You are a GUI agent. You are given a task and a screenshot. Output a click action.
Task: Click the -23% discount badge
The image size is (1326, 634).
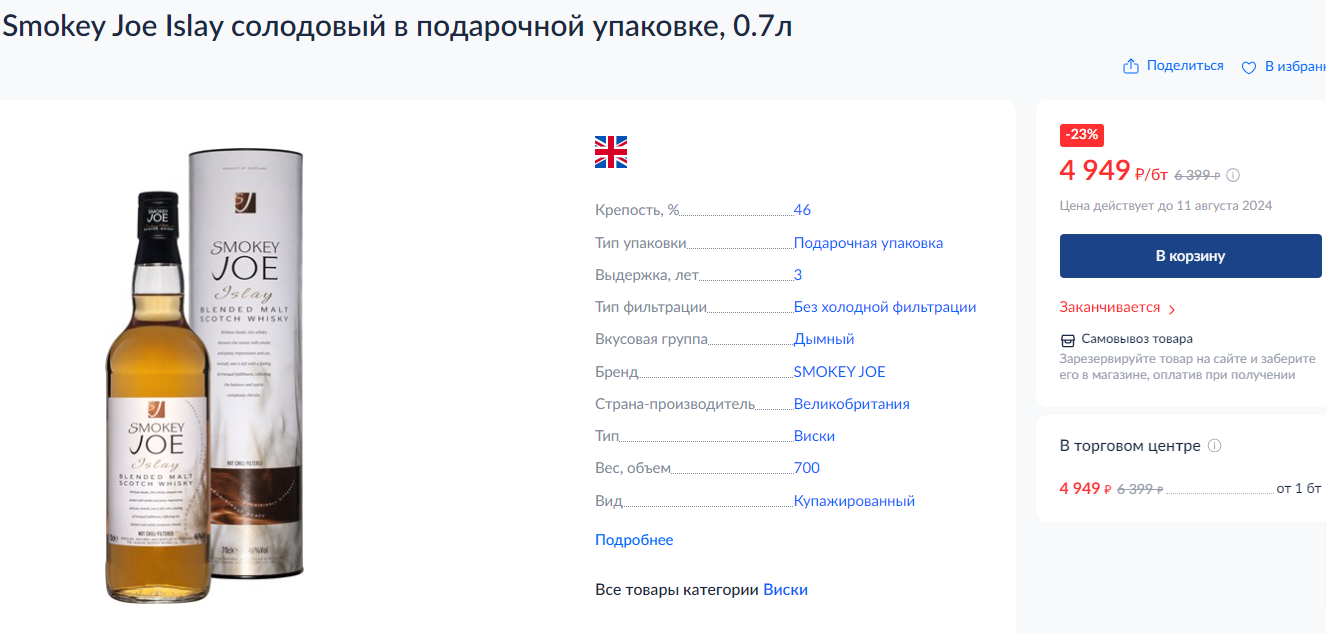click(1082, 134)
